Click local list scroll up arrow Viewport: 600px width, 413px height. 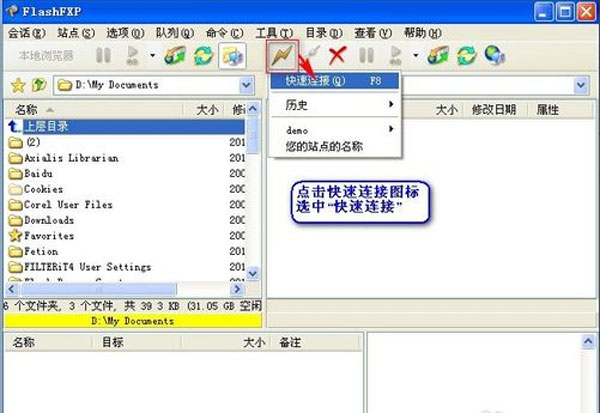tap(253, 109)
